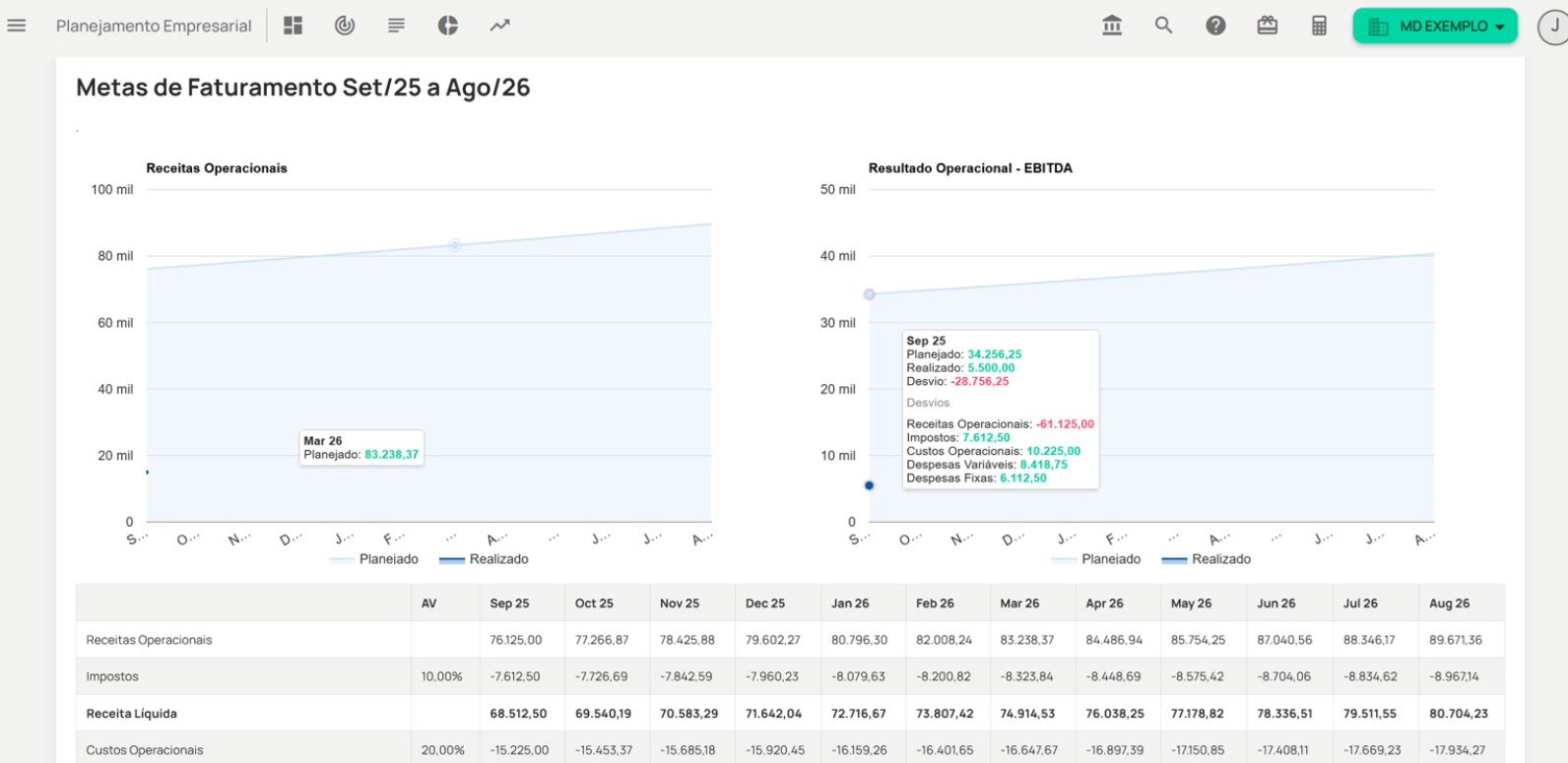Click the text lines report icon

(396, 26)
